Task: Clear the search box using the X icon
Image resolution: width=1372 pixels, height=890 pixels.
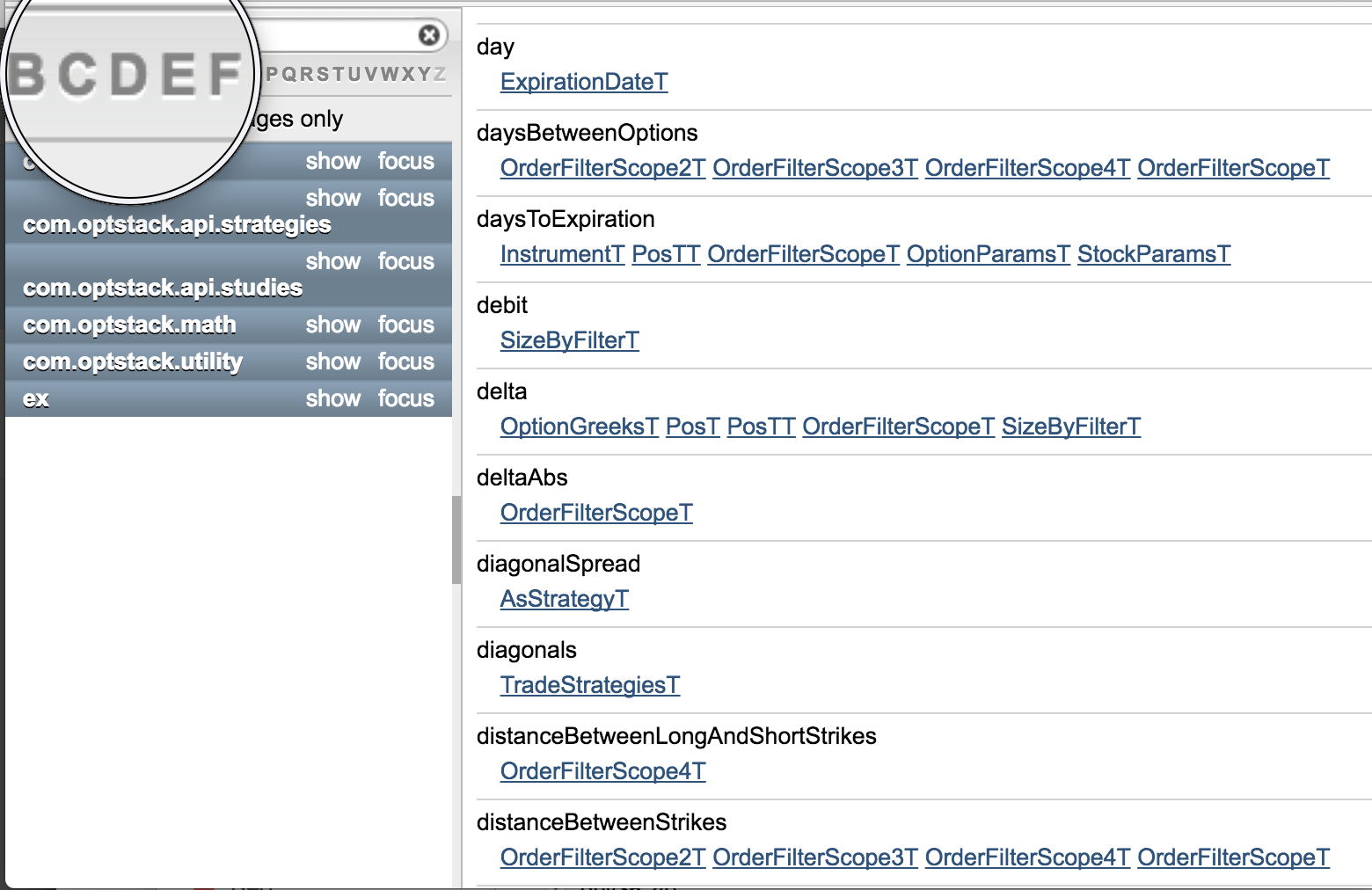Action: [x=427, y=35]
